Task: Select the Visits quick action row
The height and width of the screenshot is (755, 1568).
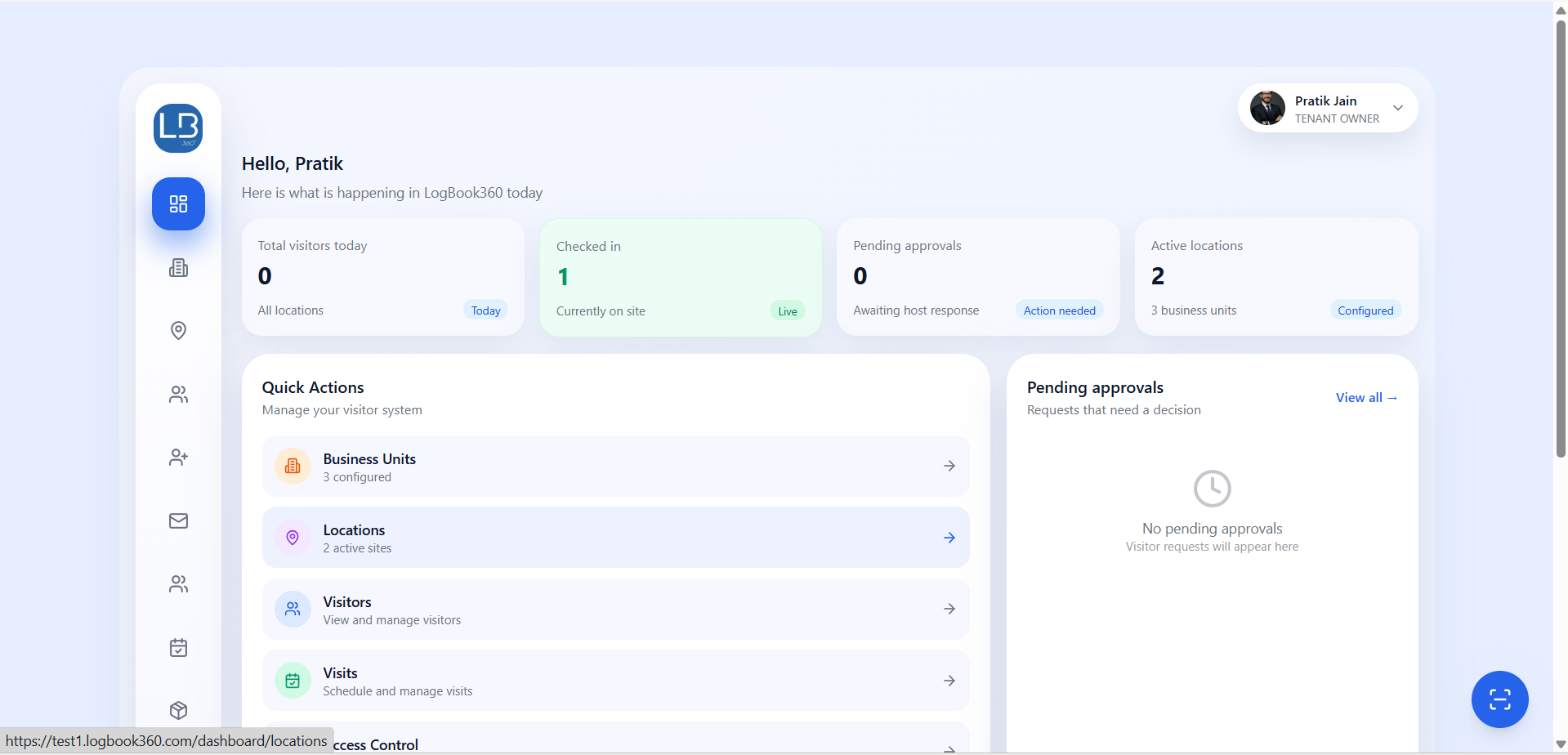Action: click(x=615, y=681)
